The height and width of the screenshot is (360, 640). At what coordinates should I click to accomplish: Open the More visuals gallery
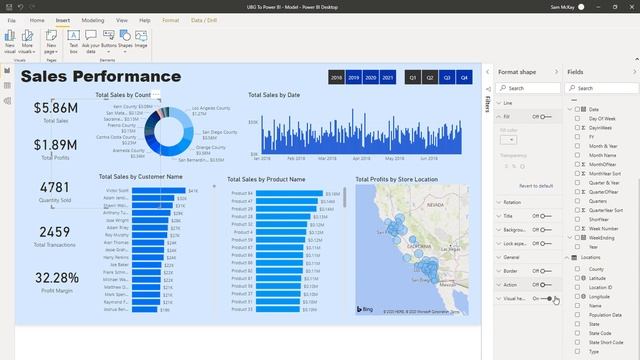[x=27, y=41]
